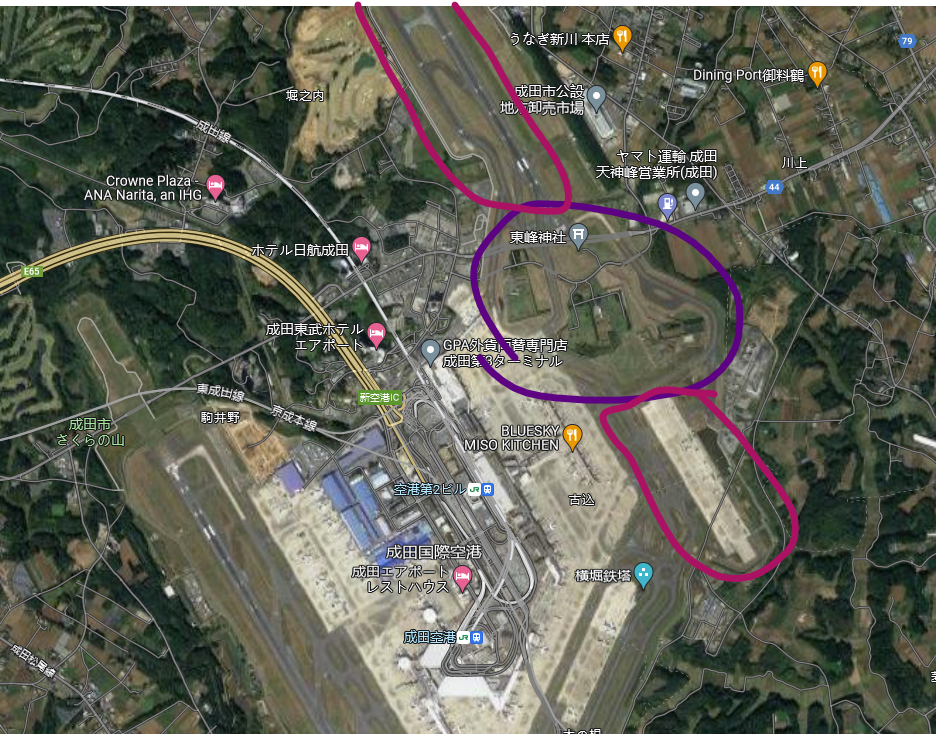Click the GPA外貨両替専門店 location pin
Image resolution: width=936 pixels, height=734 pixels.
click(430, 352)
